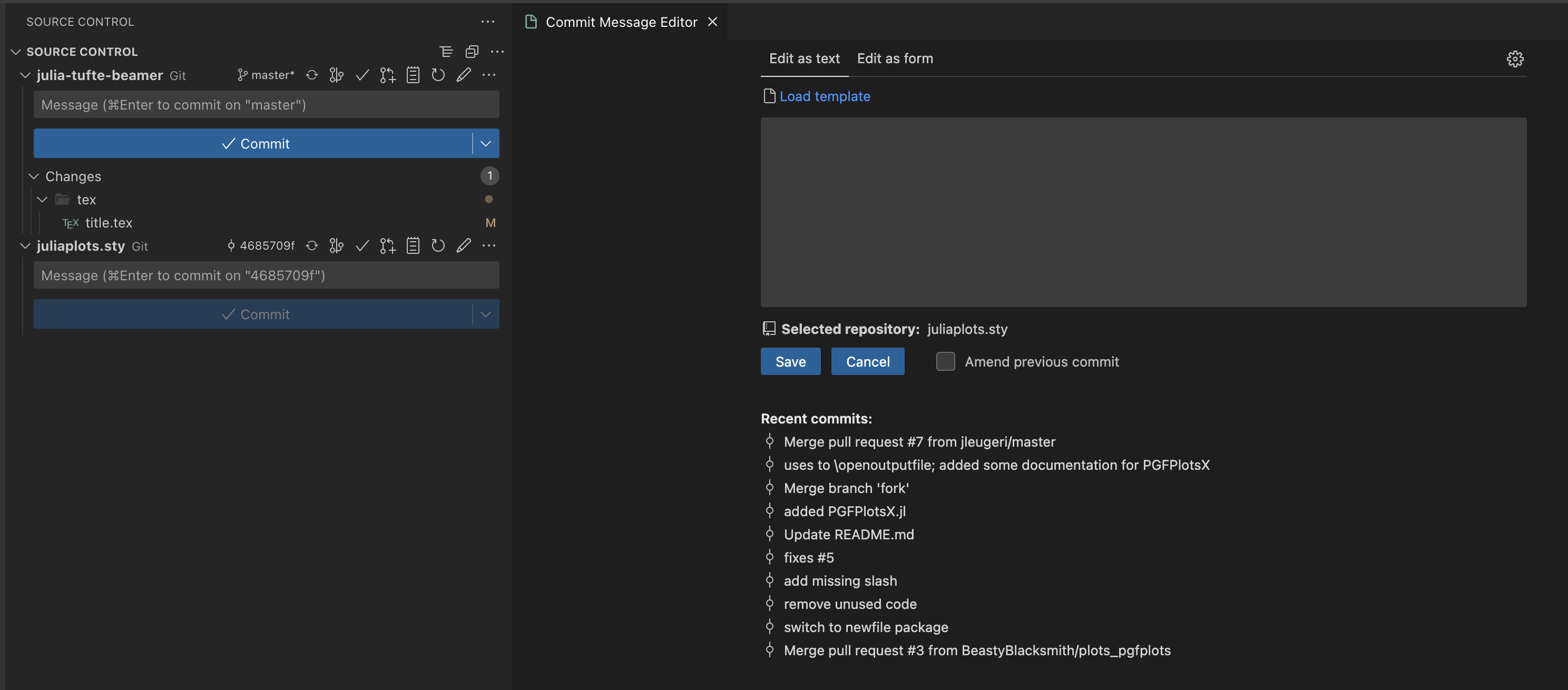
Task: Switch source control to tree view layout
Action: coord(447,51)
